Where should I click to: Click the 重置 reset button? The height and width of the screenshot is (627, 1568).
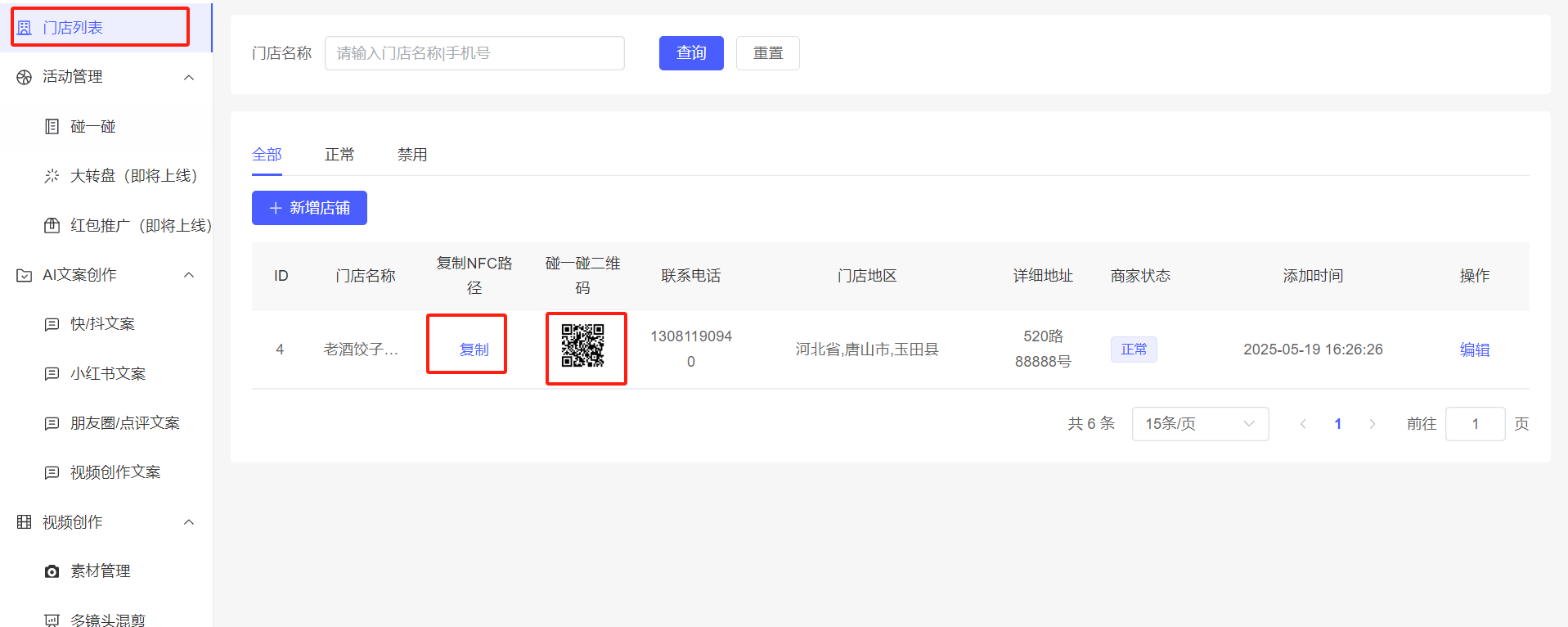pyautogui.click(x=767, y=53)
